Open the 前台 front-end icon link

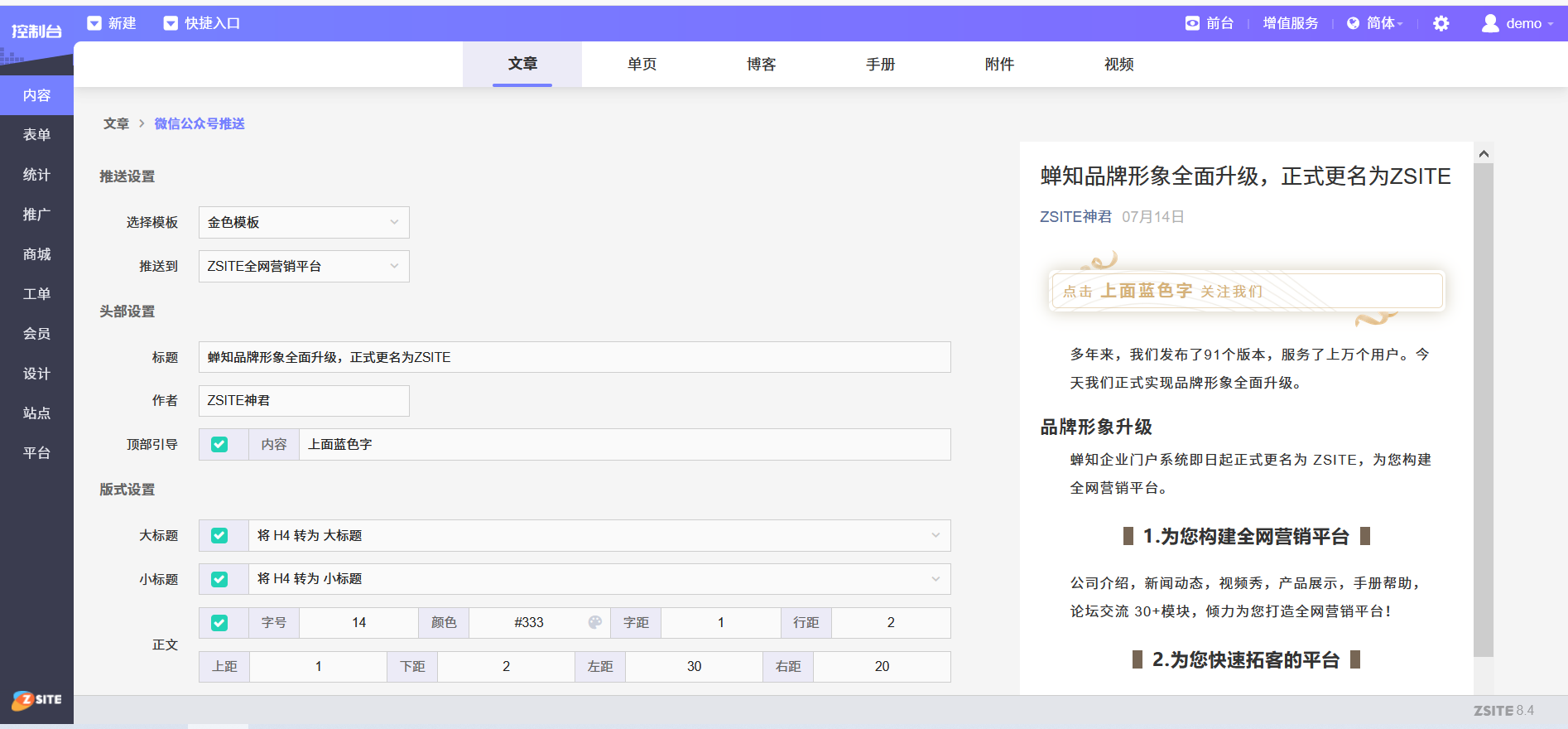tap(1192, 23)
